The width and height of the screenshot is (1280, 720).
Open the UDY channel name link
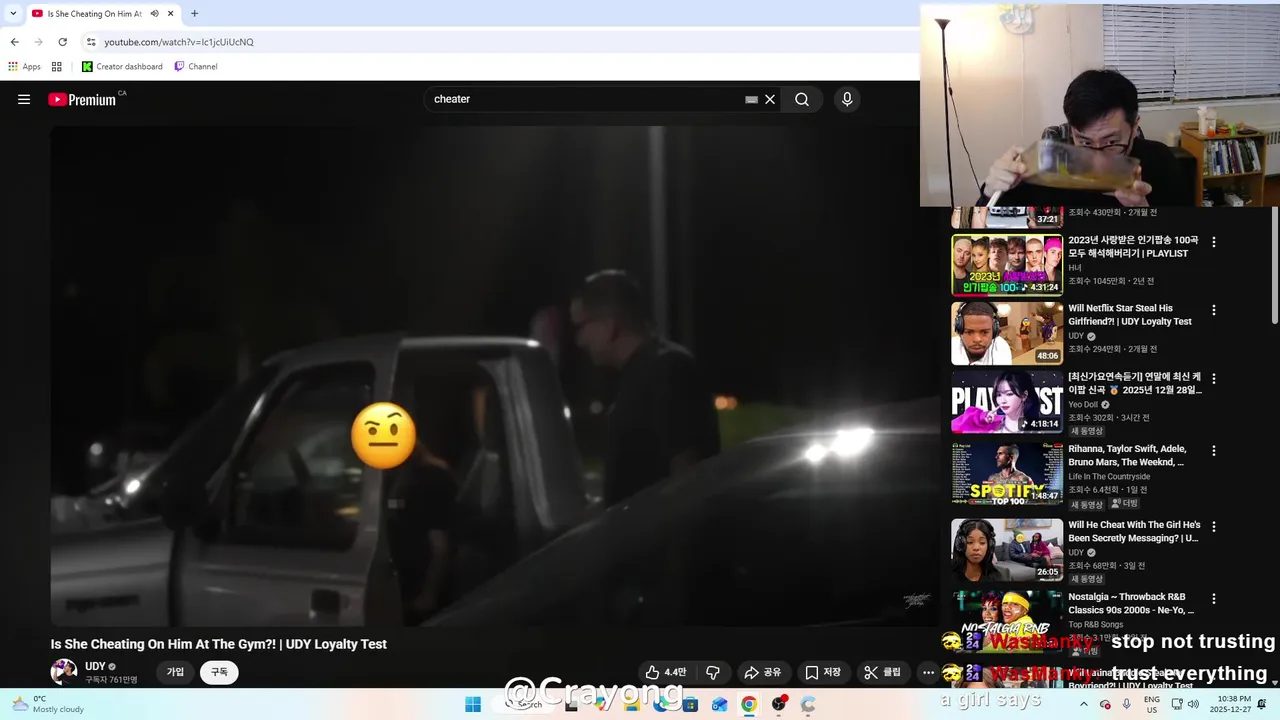95,666
